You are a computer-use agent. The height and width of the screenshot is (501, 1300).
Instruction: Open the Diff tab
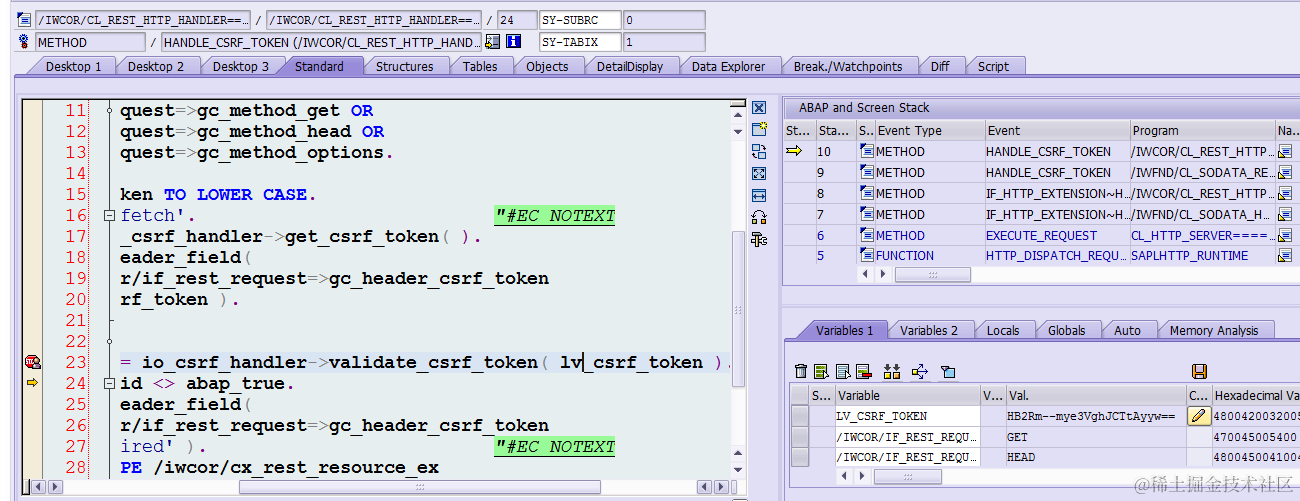click(x=940, y=66)
